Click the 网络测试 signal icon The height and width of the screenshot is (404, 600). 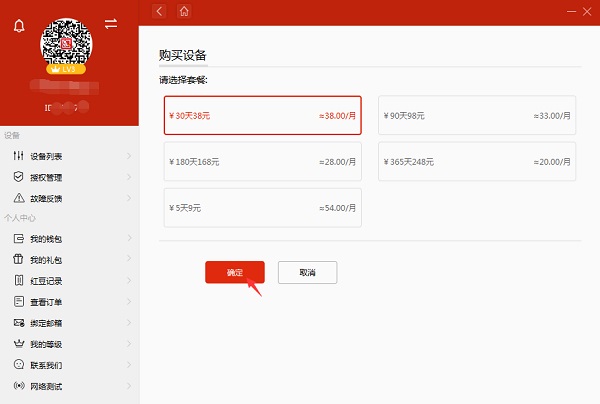pos(19,385)
